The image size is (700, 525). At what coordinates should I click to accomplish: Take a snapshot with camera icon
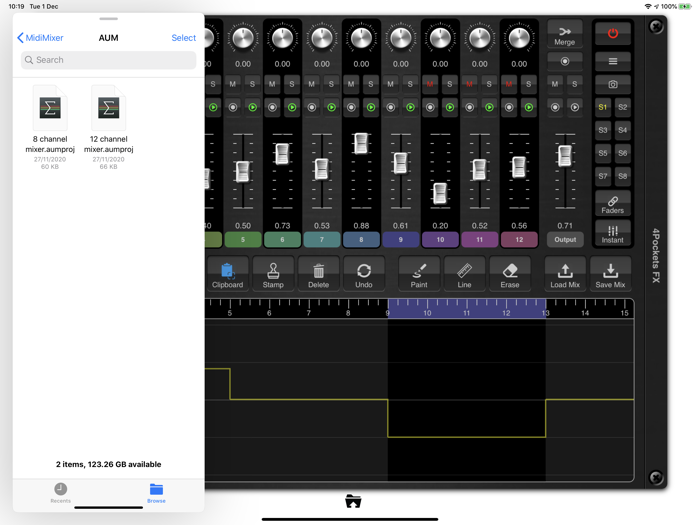click(x=612, y=84)
